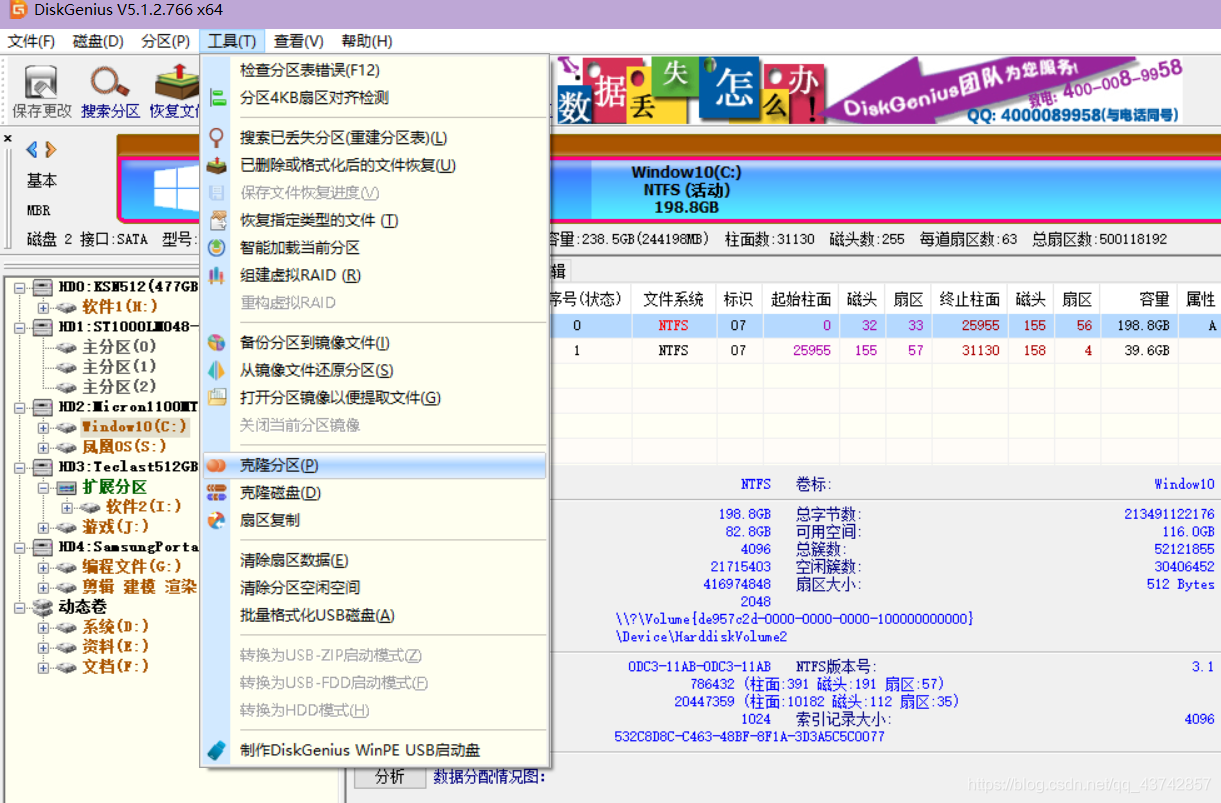Click the 分析 (Analyze) button
1221x803 pixels.
[390, 777]
